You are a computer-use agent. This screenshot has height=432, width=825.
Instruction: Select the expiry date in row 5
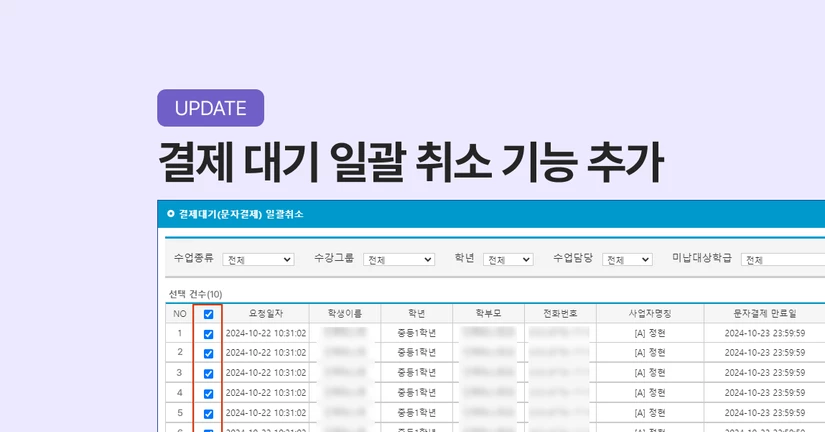pyautogui.click(x=764, y=413)
